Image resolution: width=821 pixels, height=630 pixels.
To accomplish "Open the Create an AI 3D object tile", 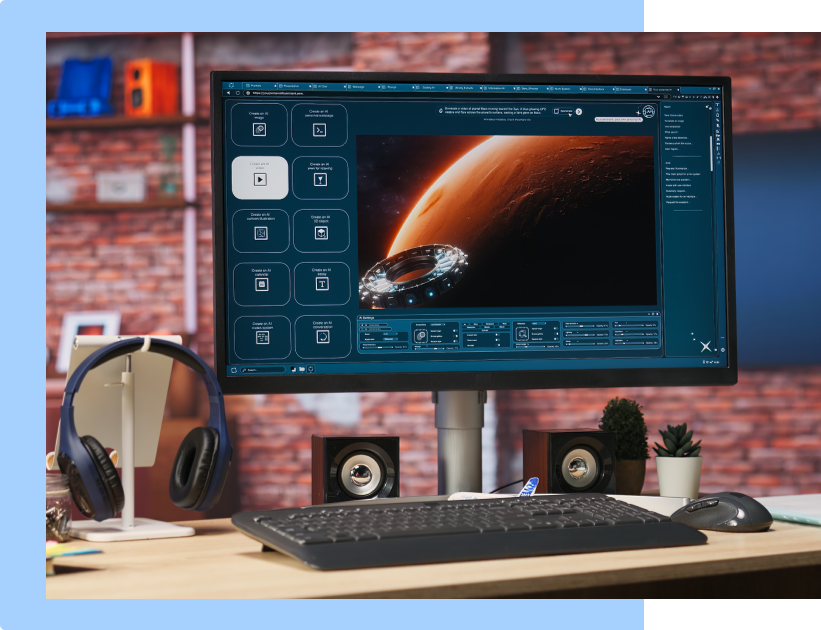I will click(x=321, y=231).
